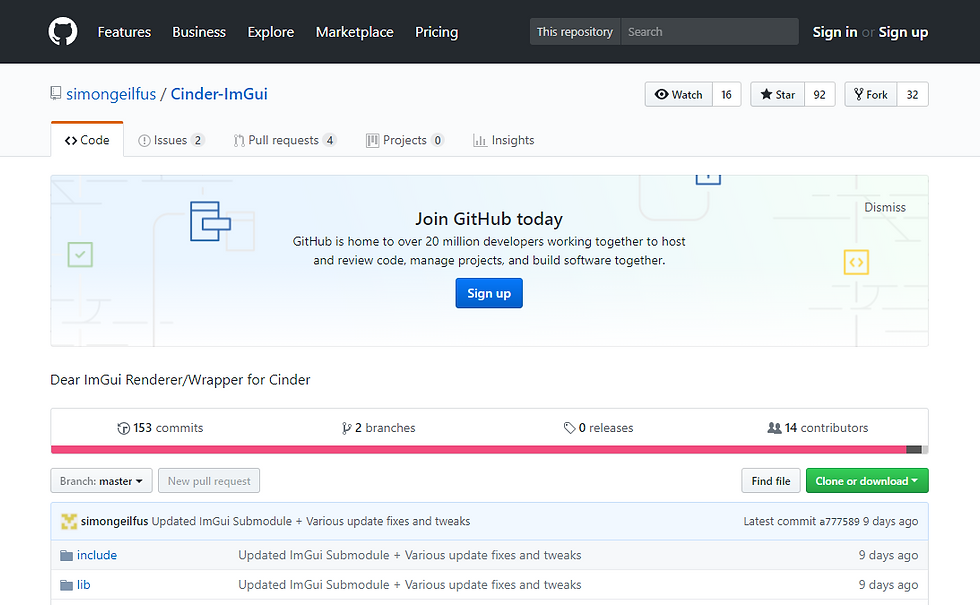The width and height of the screenshot is (980, 605).
Task: View the 92 stargazers count
Action: point(819,94)
